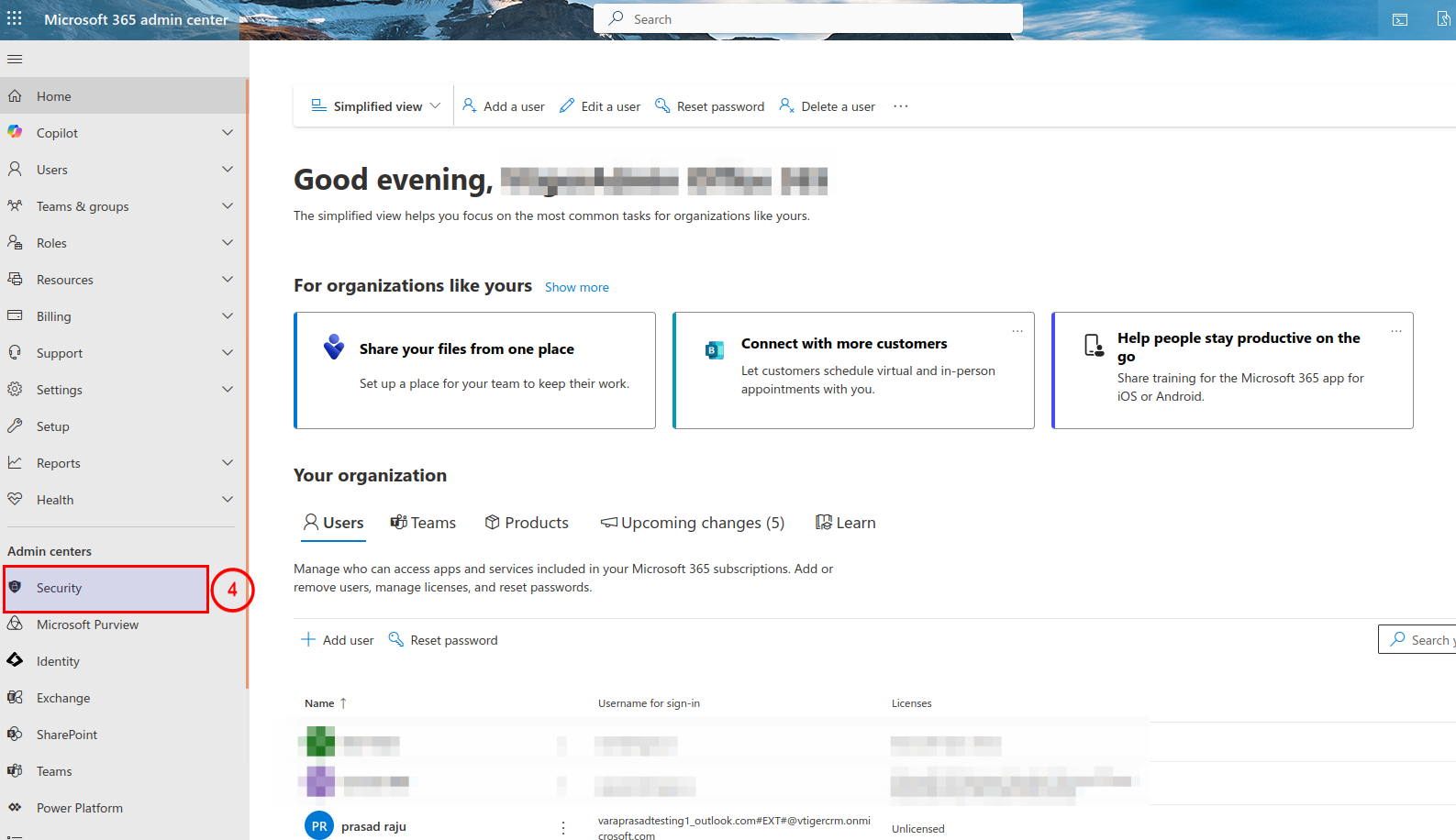Click Add a user in toolbar
1456x840 pixels.
click(504, 106)
